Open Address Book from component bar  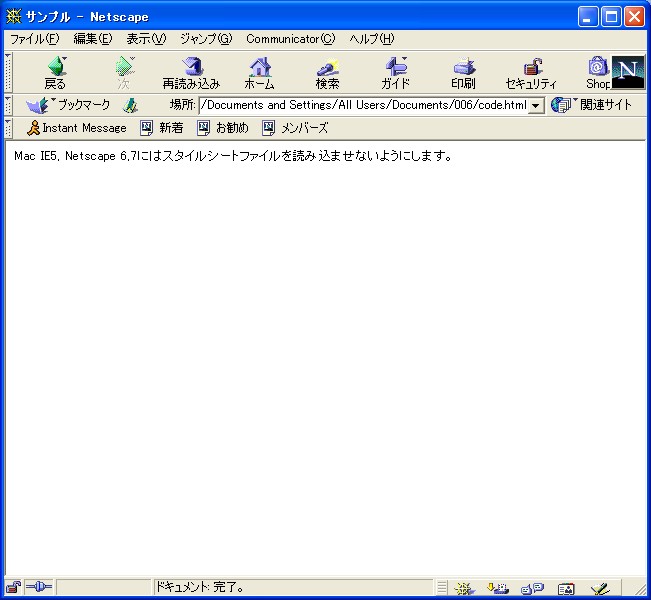click(566, 588)
